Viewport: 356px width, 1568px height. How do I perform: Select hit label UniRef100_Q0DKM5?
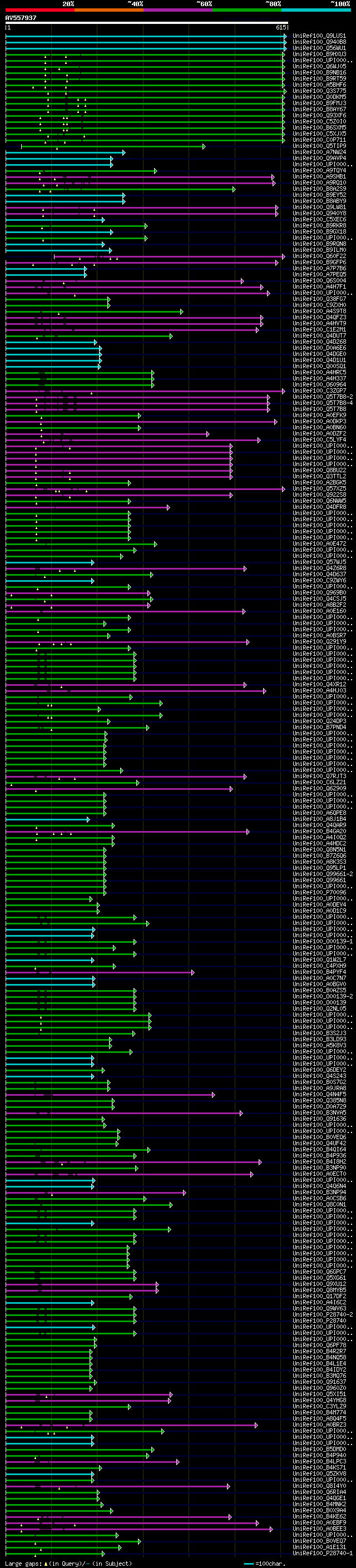[x=319, y=97]
